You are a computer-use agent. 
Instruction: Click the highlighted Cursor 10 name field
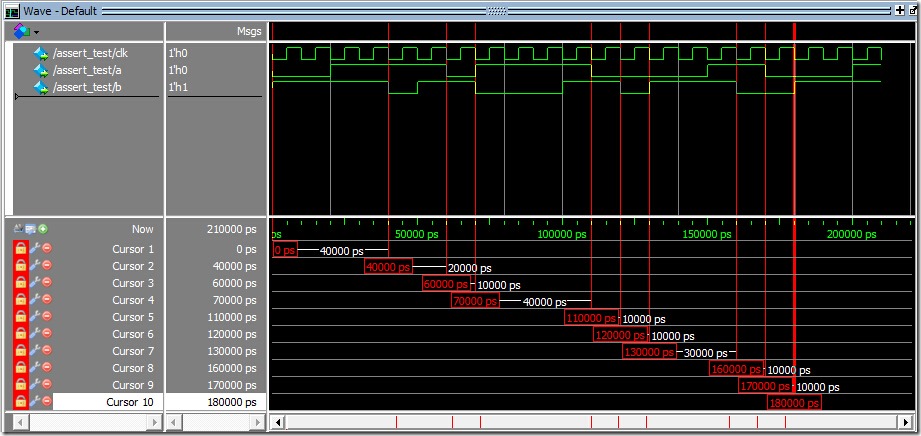pos(108,402)
